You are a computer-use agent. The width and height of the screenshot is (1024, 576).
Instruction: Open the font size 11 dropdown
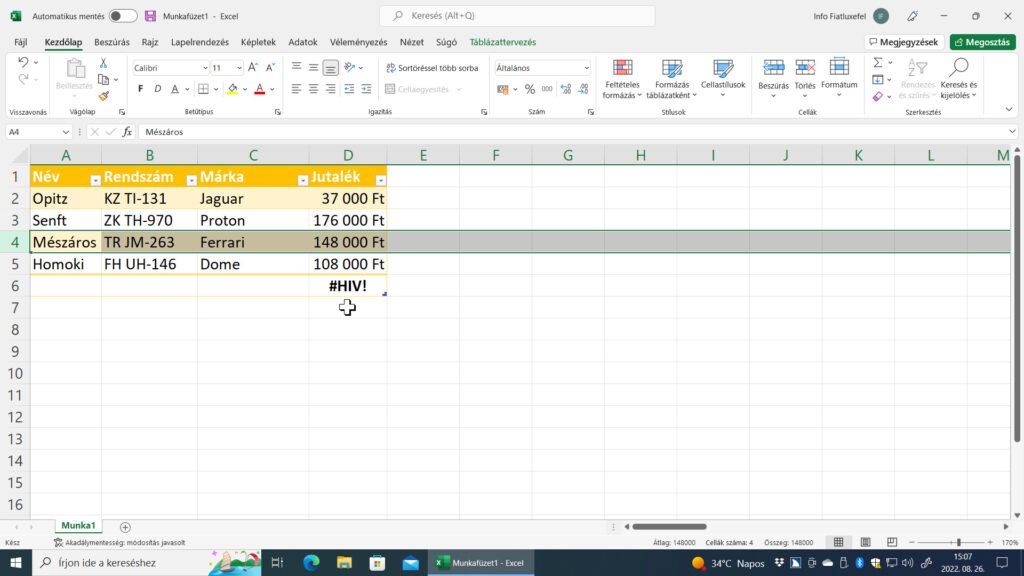(239, 68)
